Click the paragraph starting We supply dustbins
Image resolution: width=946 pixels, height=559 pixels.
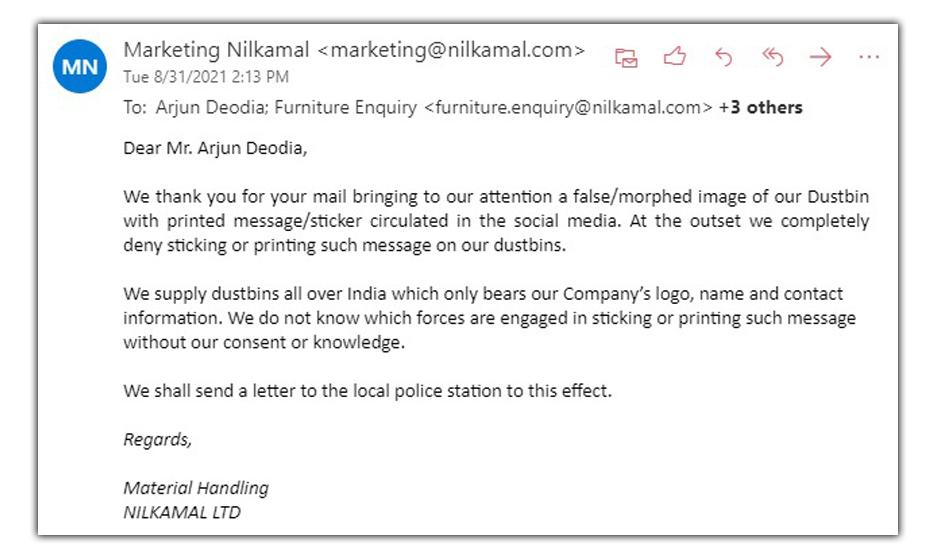pos(489,318)
